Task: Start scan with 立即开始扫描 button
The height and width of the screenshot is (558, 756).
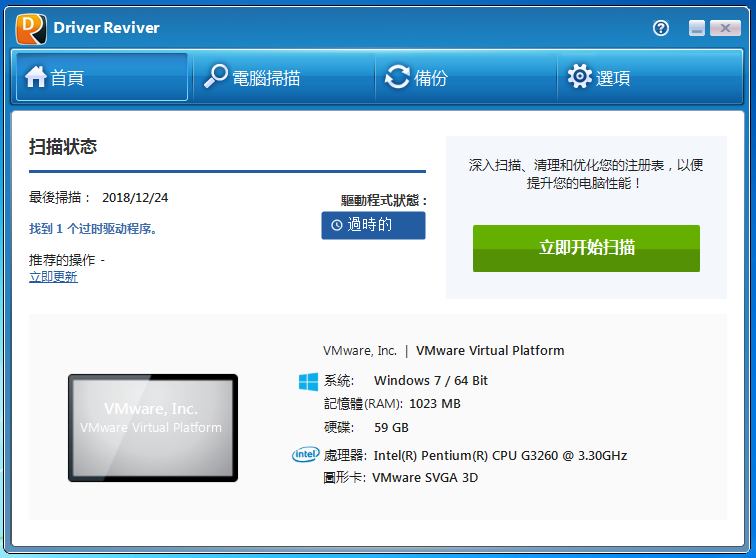Action: 586,248
